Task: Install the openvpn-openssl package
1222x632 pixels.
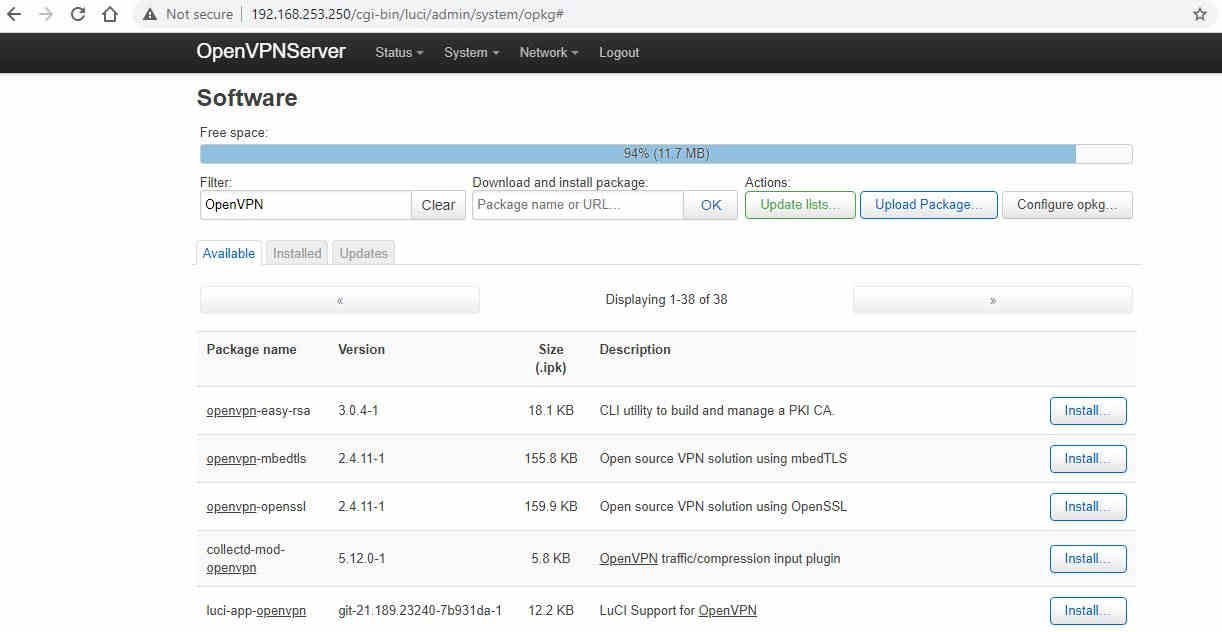Action: 1088,507
